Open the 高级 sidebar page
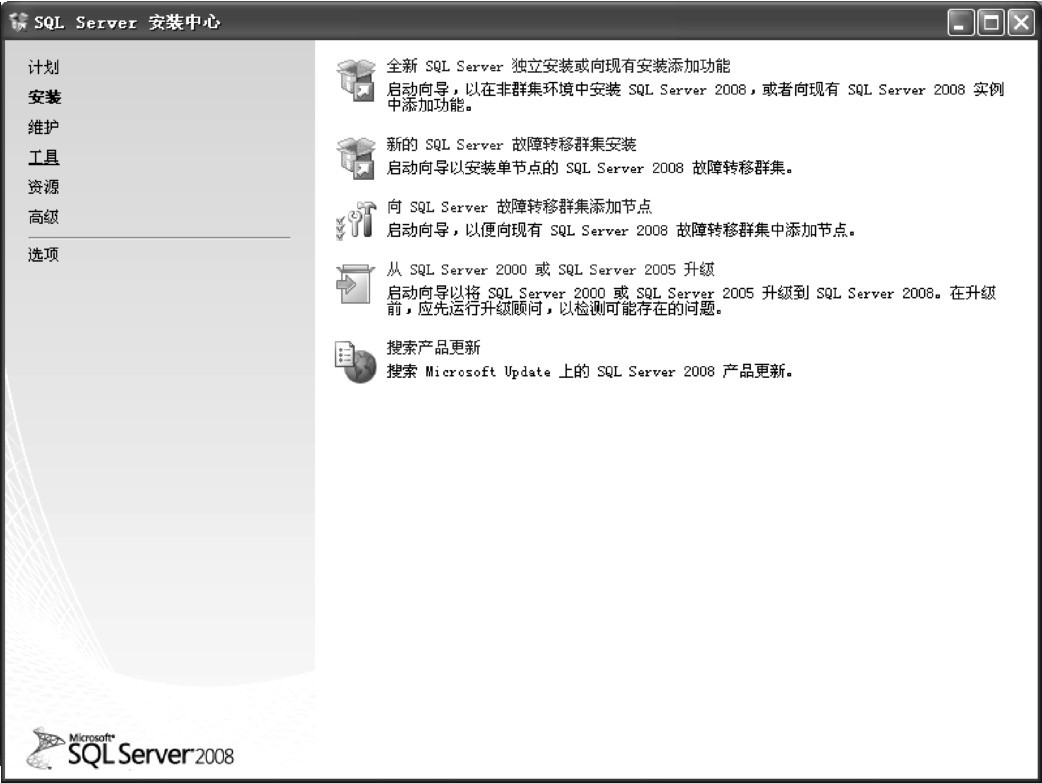The image size is (1042, 783). [x=43, y=217]
